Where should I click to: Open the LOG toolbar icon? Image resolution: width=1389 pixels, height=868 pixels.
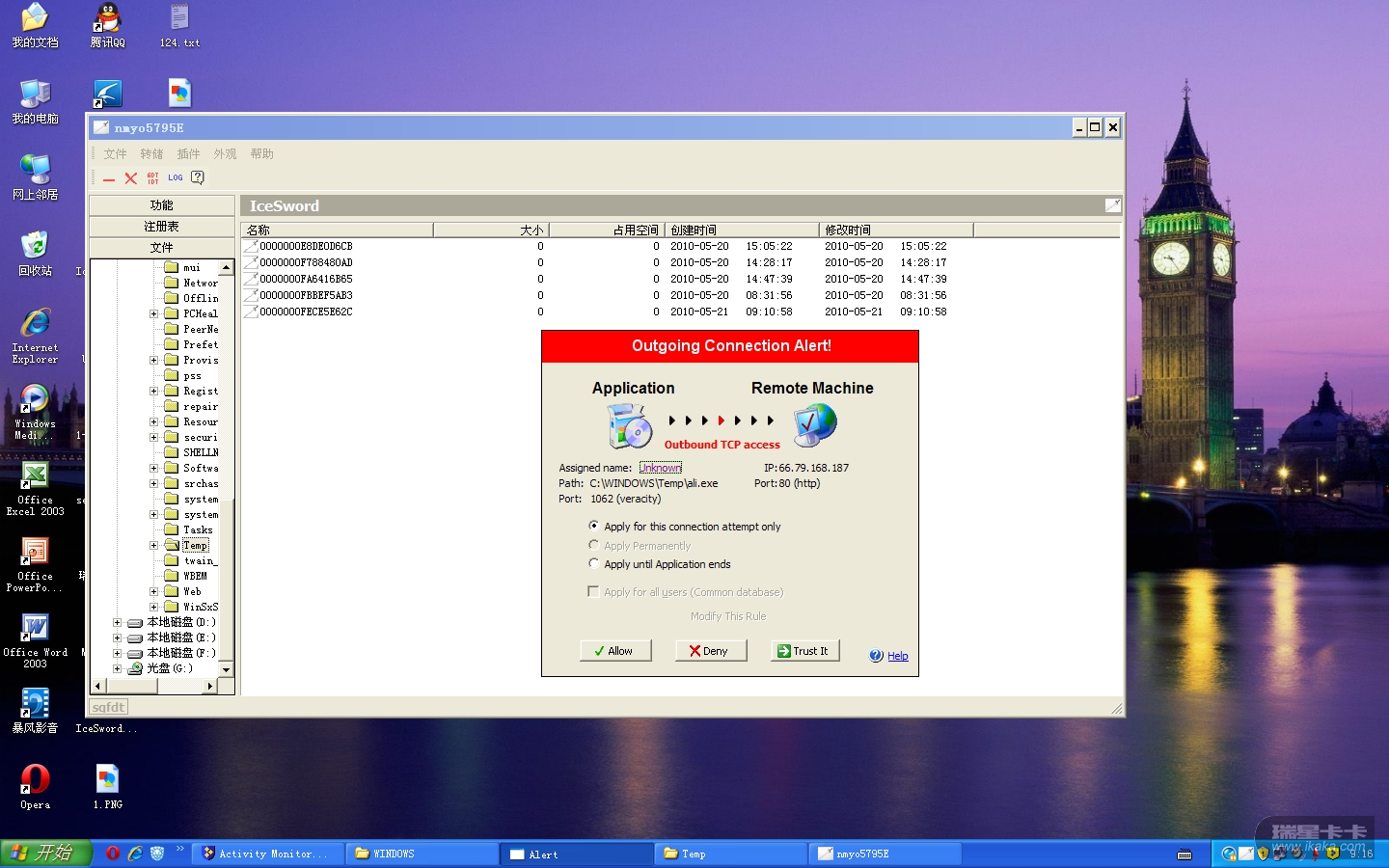coord(176,178)
